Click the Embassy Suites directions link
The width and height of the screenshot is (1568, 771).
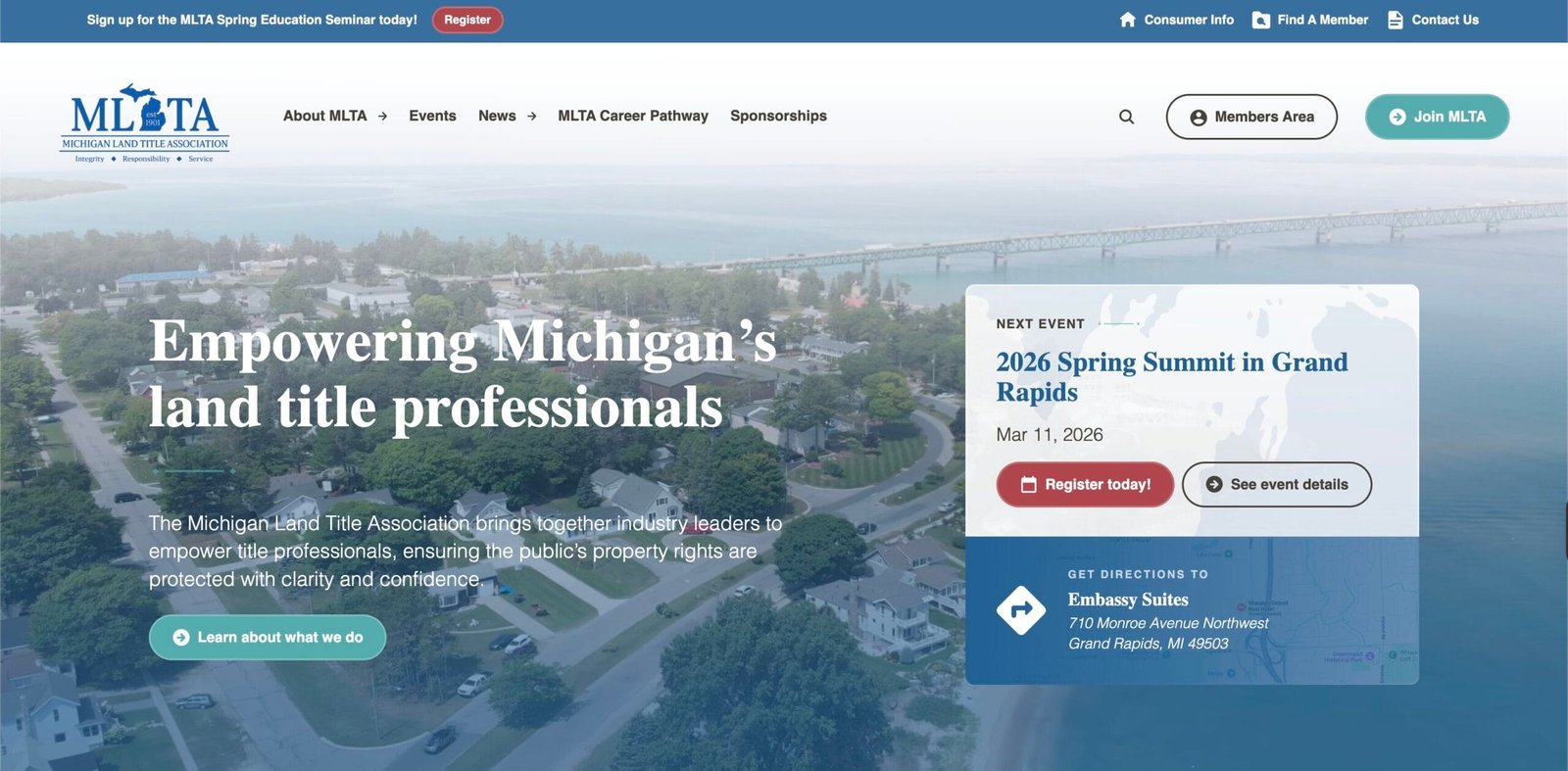[1128, 600]
